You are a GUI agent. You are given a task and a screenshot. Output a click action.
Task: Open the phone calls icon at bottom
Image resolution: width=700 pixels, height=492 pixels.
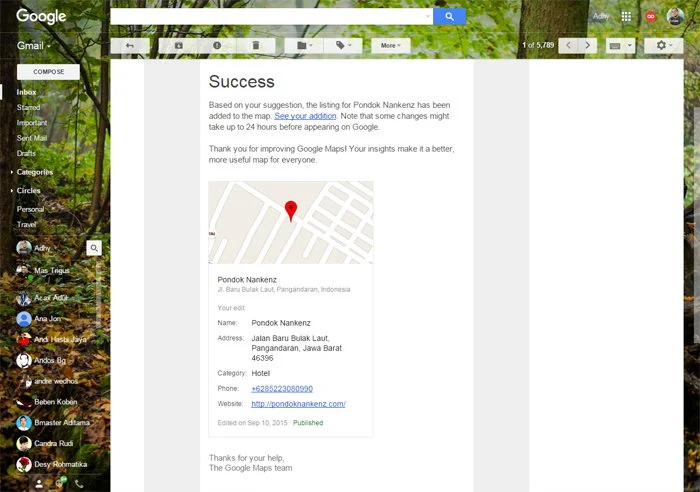tap(79, 484)
